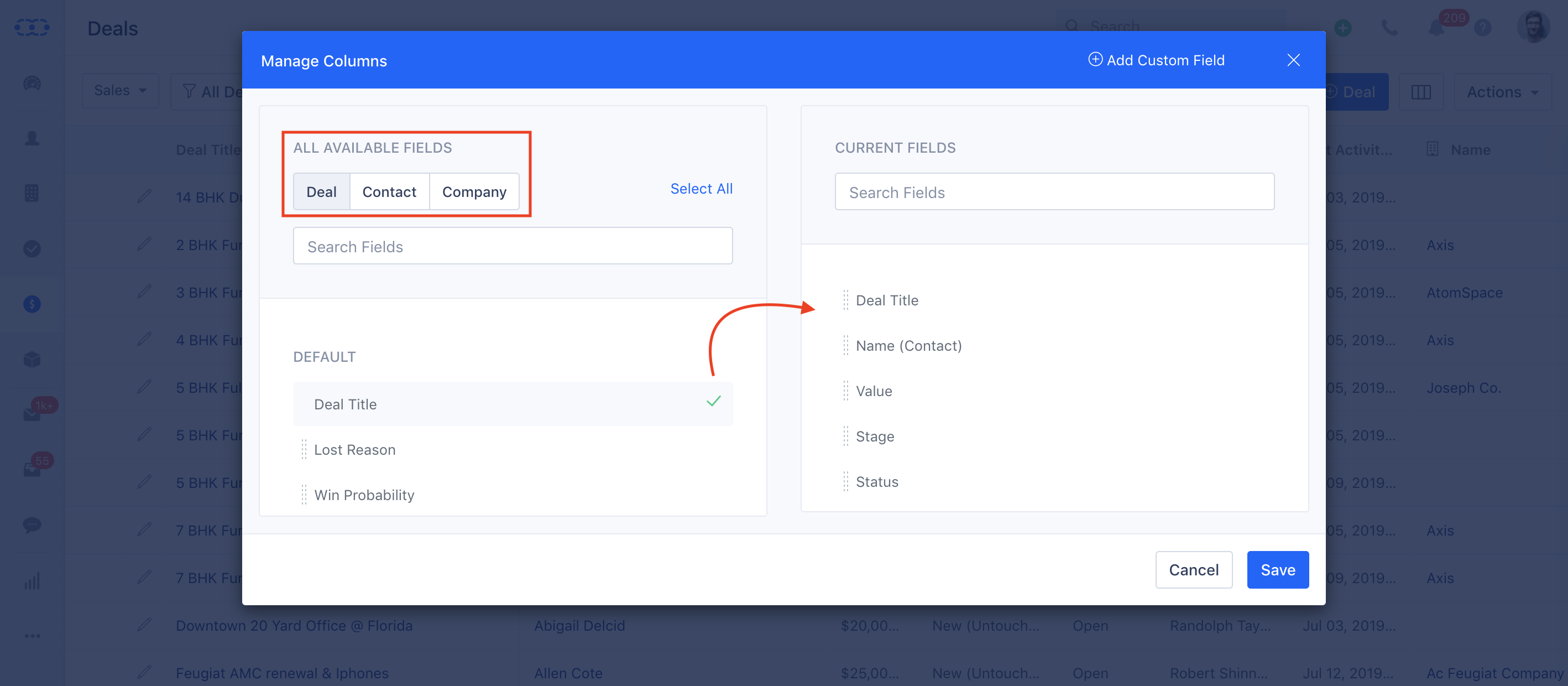1568x686 pixels.
Task: Click the help question mark icon
Action: tap(1483, 28)
